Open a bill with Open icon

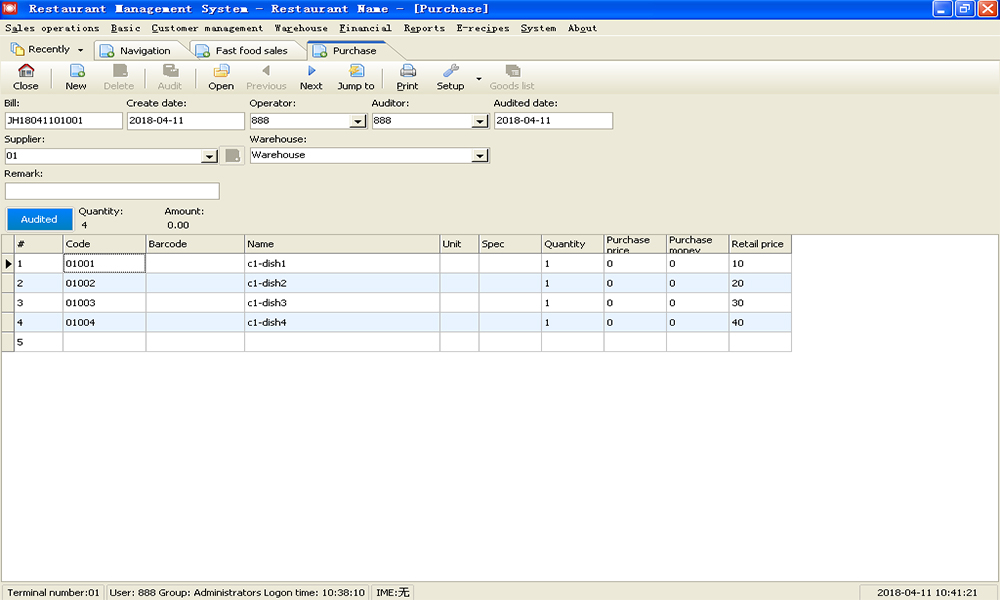pos(221,77)
